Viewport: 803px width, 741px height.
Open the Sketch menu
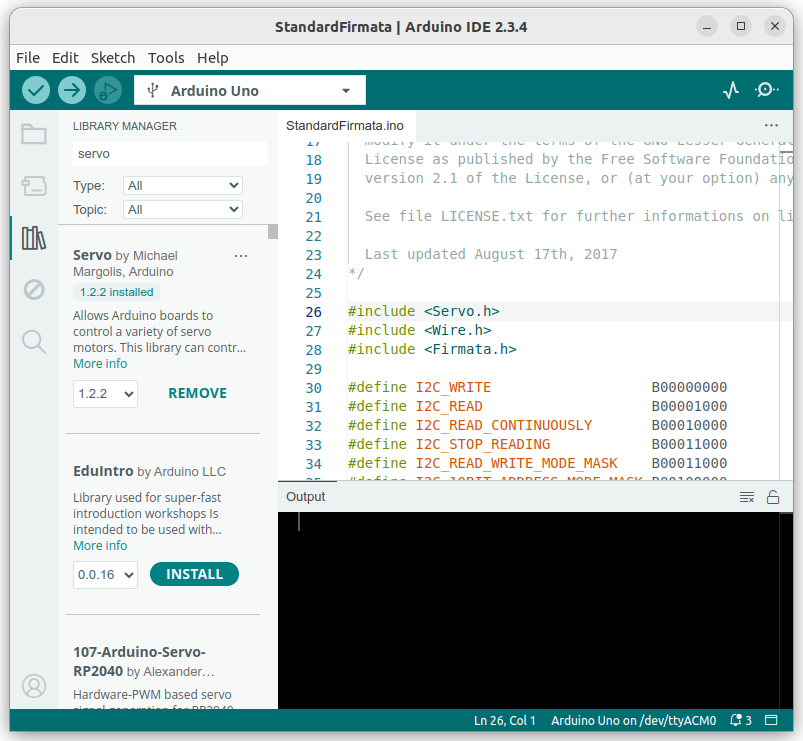point(113,58)
